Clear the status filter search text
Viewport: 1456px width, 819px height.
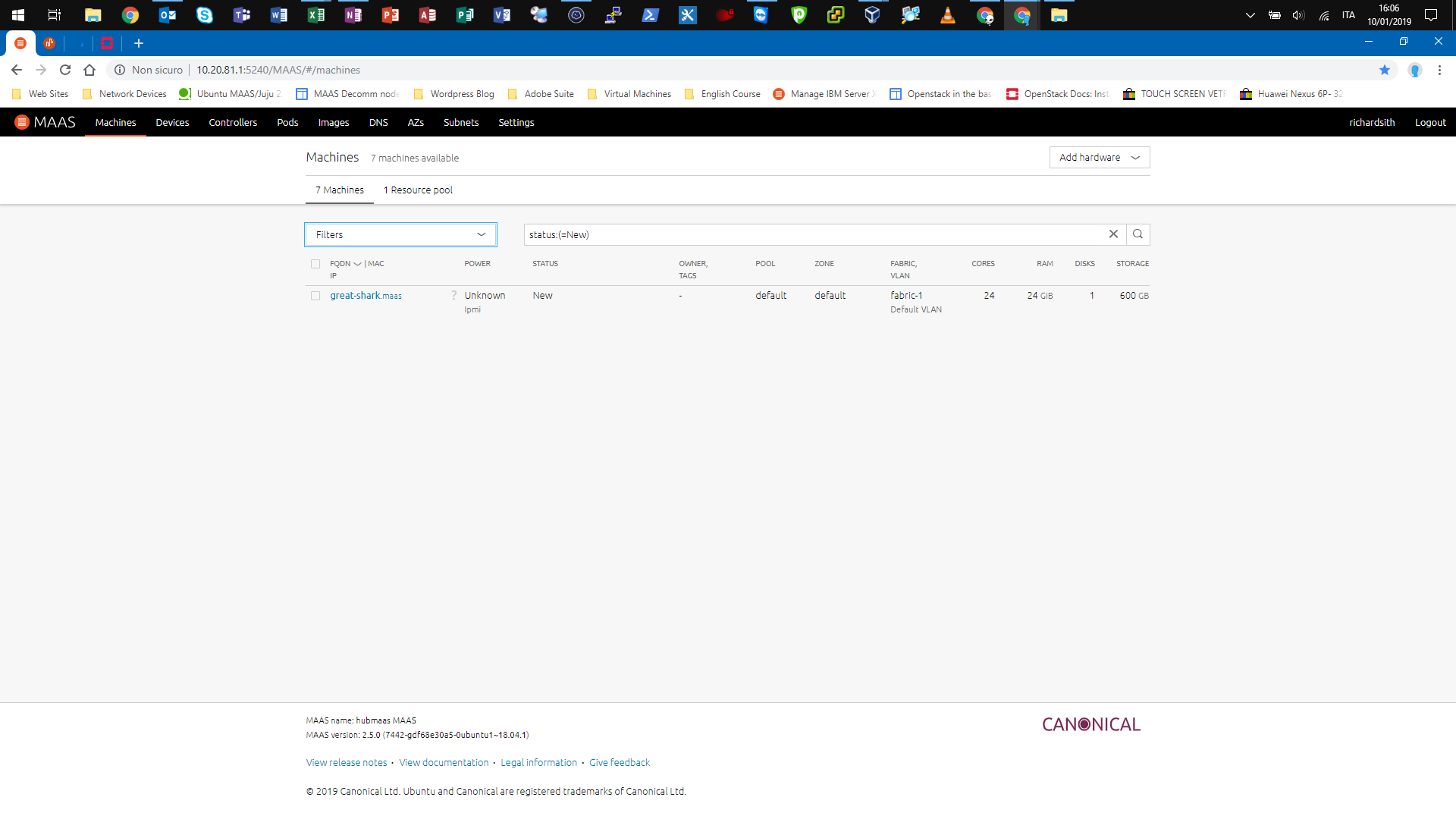1113,234
